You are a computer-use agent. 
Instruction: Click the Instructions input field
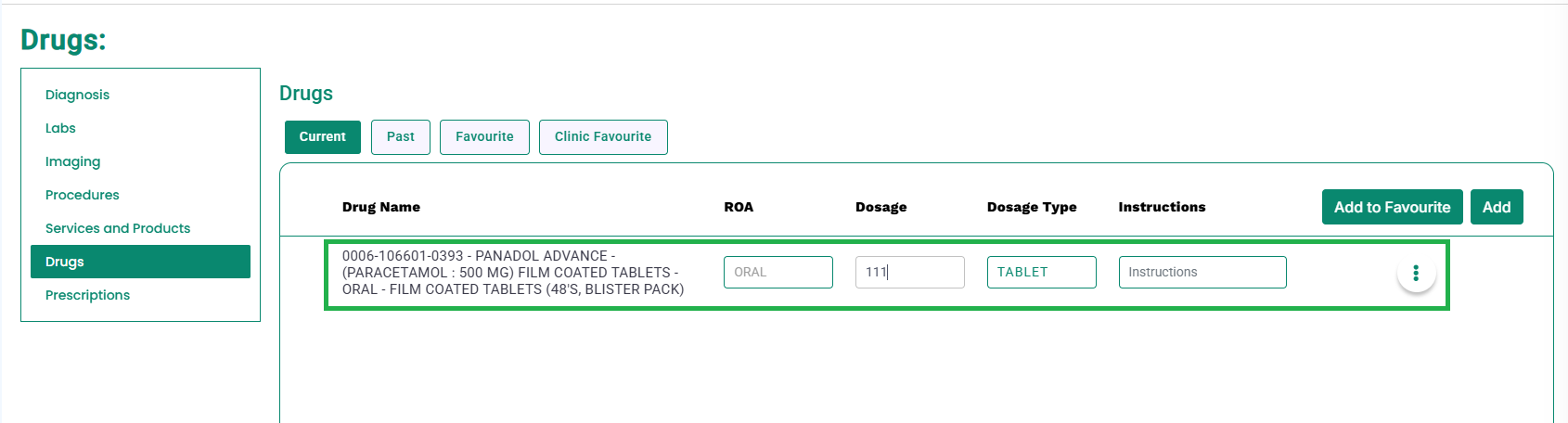coord(1202,272)
